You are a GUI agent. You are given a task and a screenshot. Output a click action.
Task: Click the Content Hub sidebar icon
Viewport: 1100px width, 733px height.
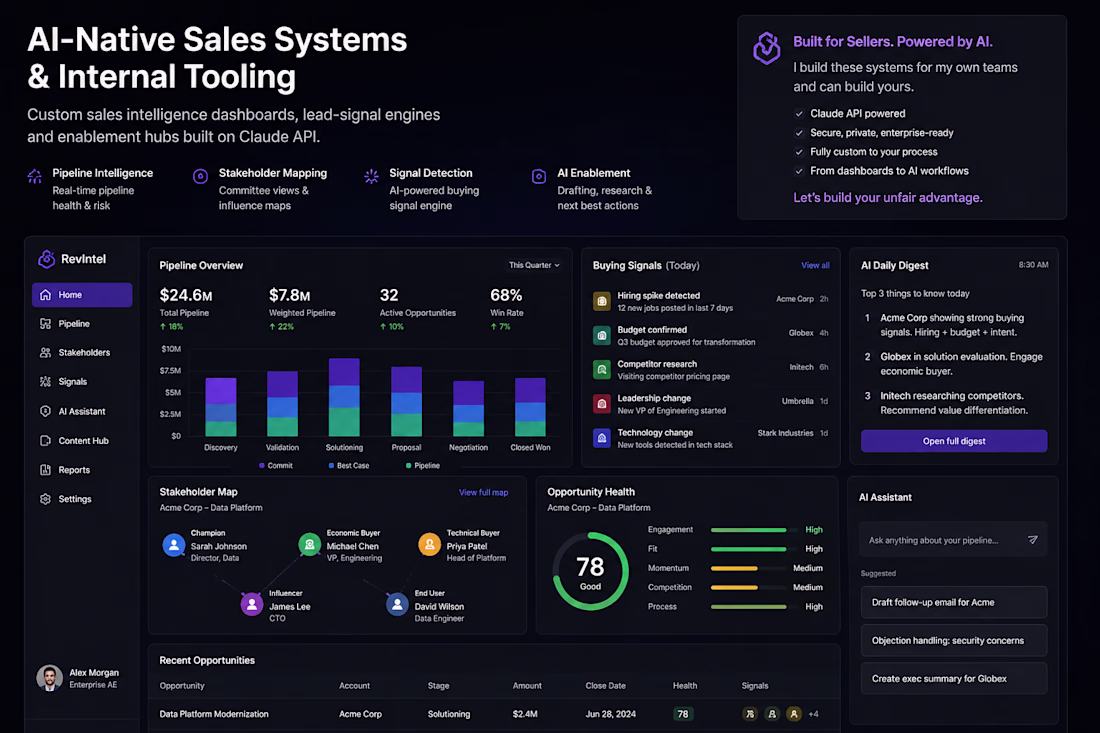(x=46, y=441)
